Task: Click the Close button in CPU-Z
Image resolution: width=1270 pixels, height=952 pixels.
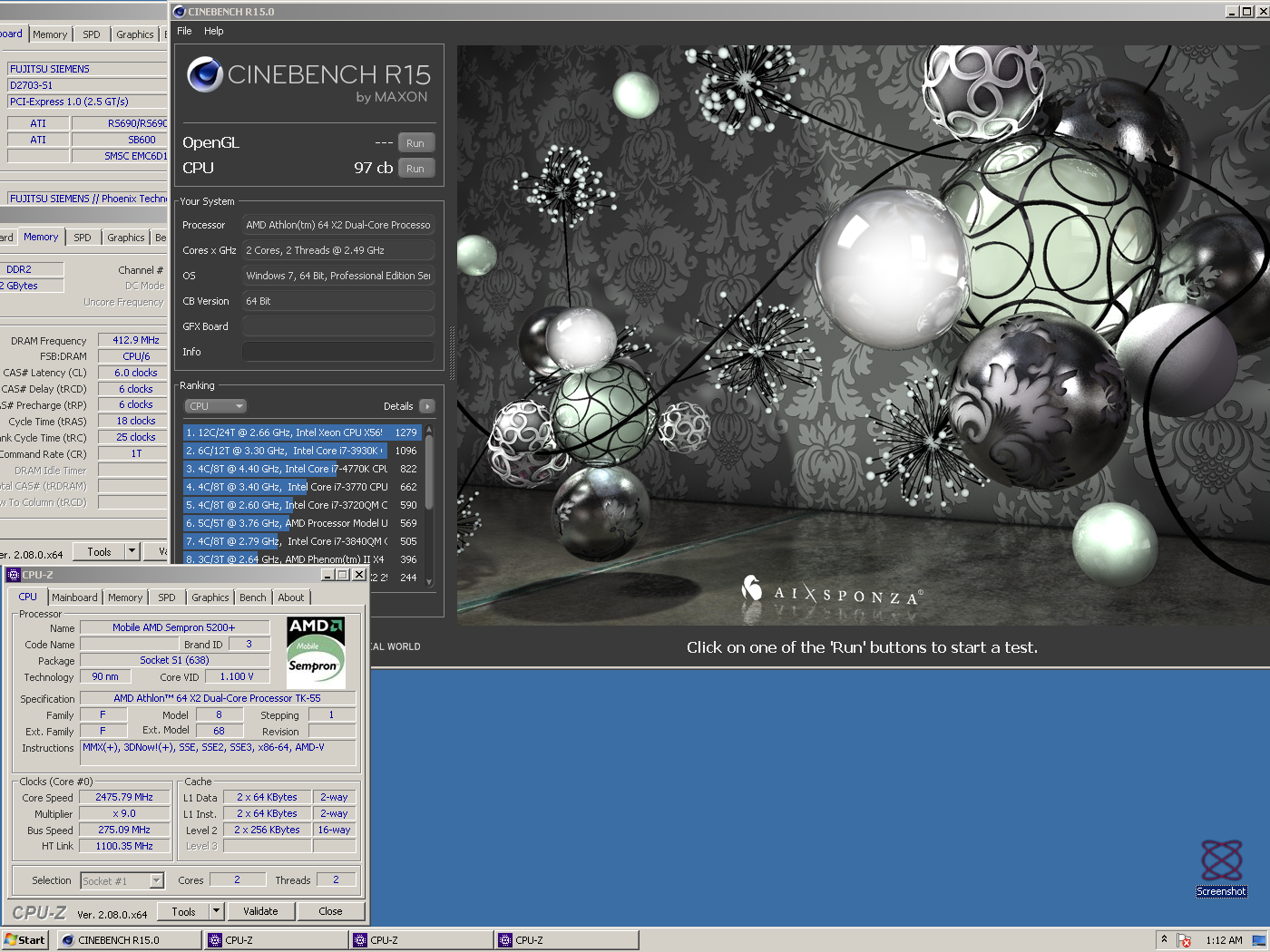Action: pos(330,911)
